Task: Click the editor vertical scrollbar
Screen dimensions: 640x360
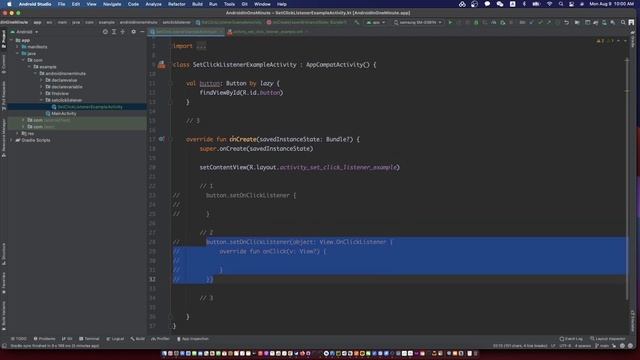Action: point(627,180)
